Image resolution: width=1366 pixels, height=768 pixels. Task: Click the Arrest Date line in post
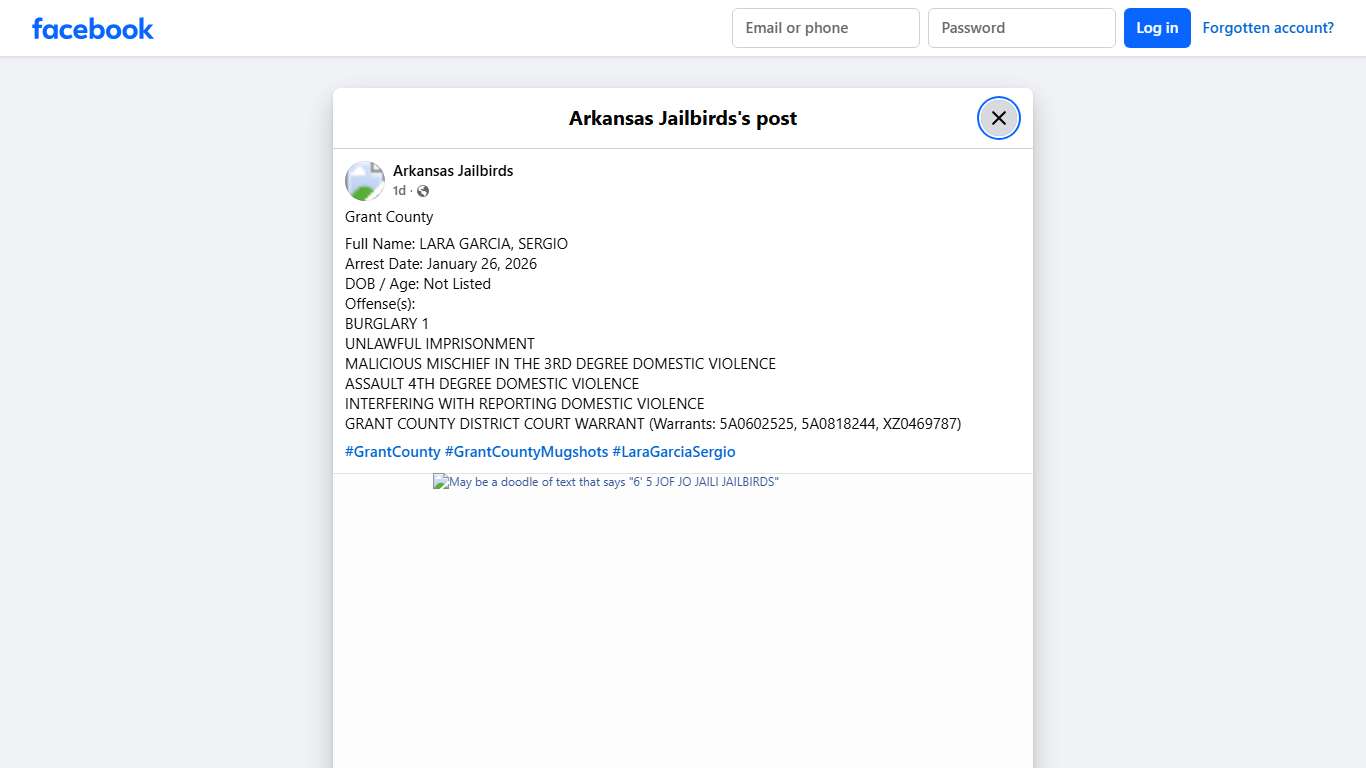pyautogui.click(x=440, y=264)
